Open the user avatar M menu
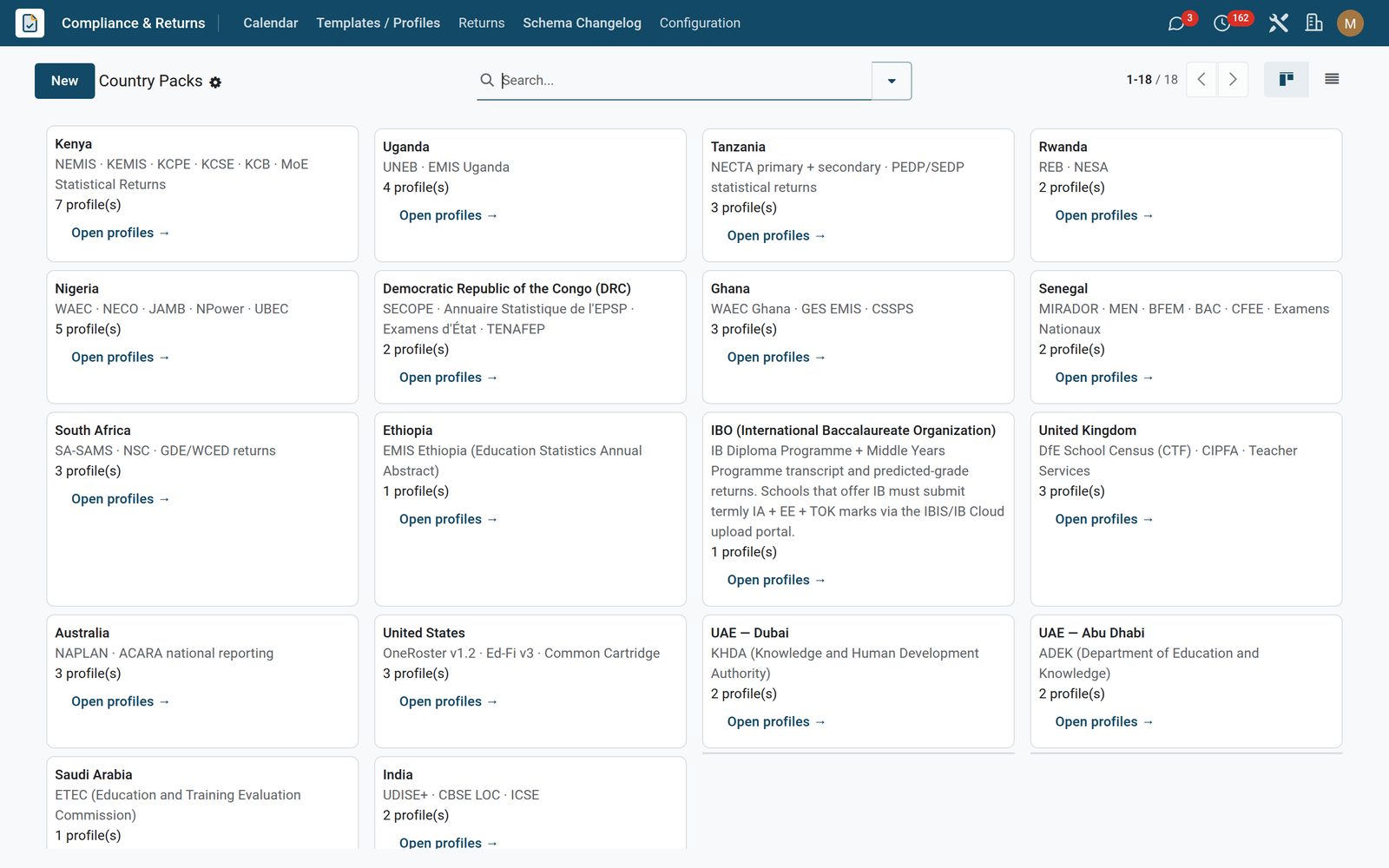 [x=1350, y=23]
